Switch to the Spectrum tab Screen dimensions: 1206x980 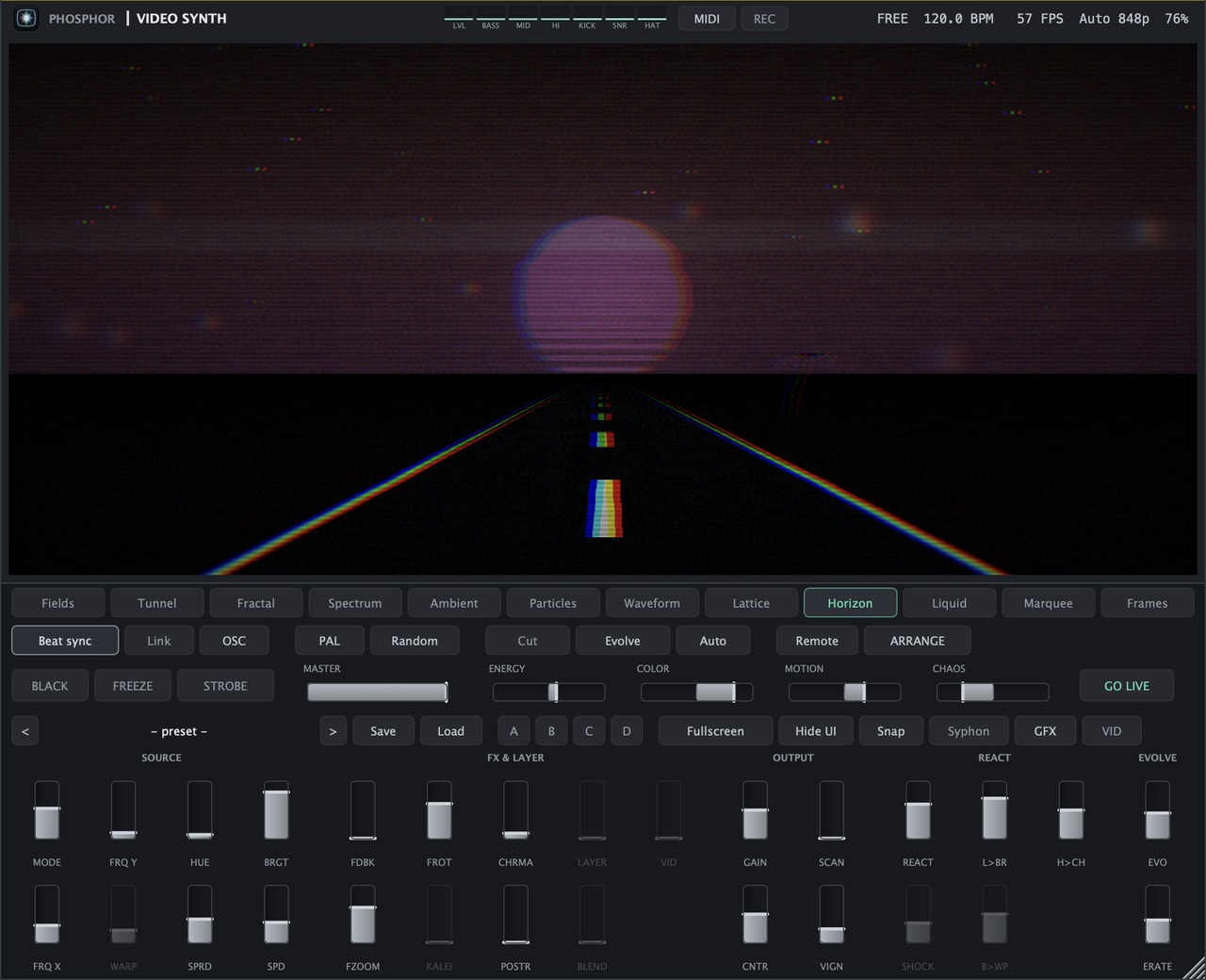coord(355,603)
